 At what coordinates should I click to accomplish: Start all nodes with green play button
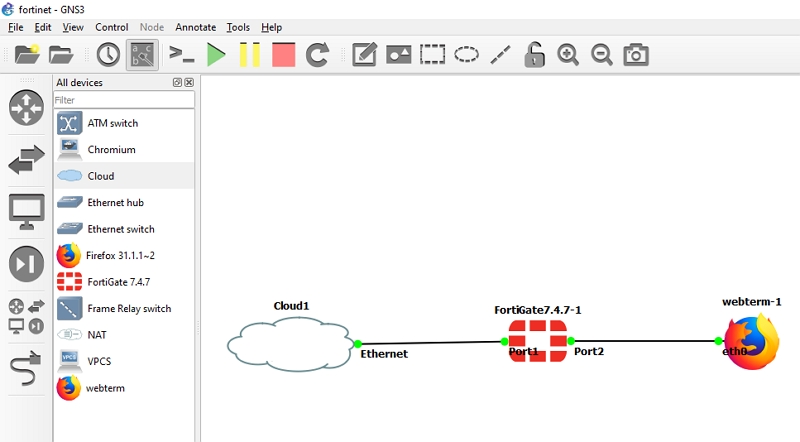pyautogui.click(x=216, y=55)
